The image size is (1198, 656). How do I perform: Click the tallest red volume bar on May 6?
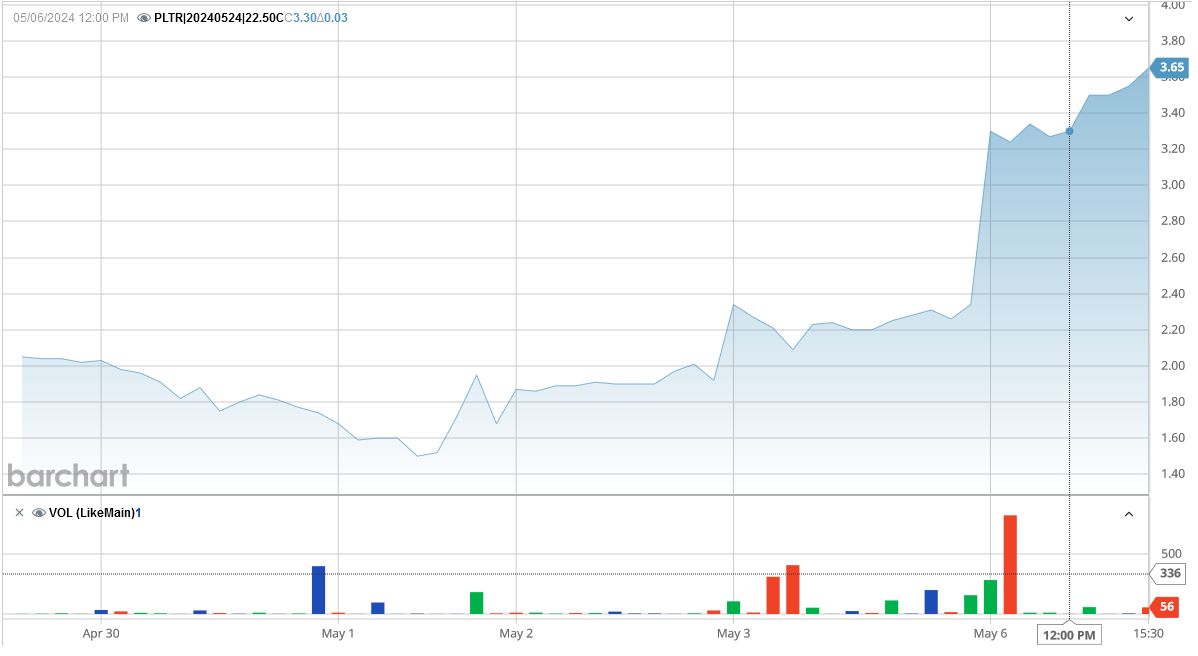point(1010,564)
